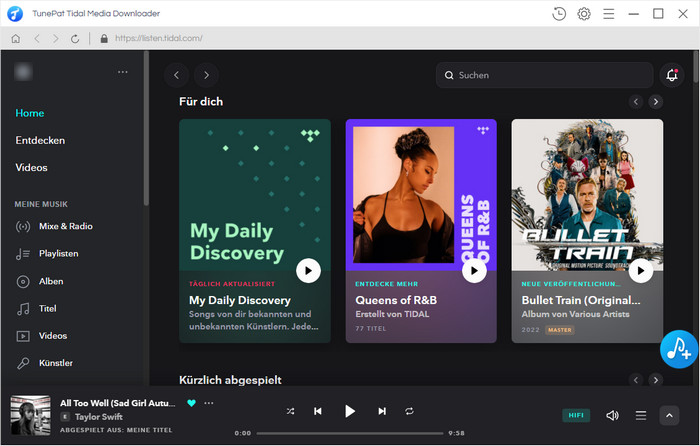
Task: Seek on the playback progress bar
Action: point(350,433)
